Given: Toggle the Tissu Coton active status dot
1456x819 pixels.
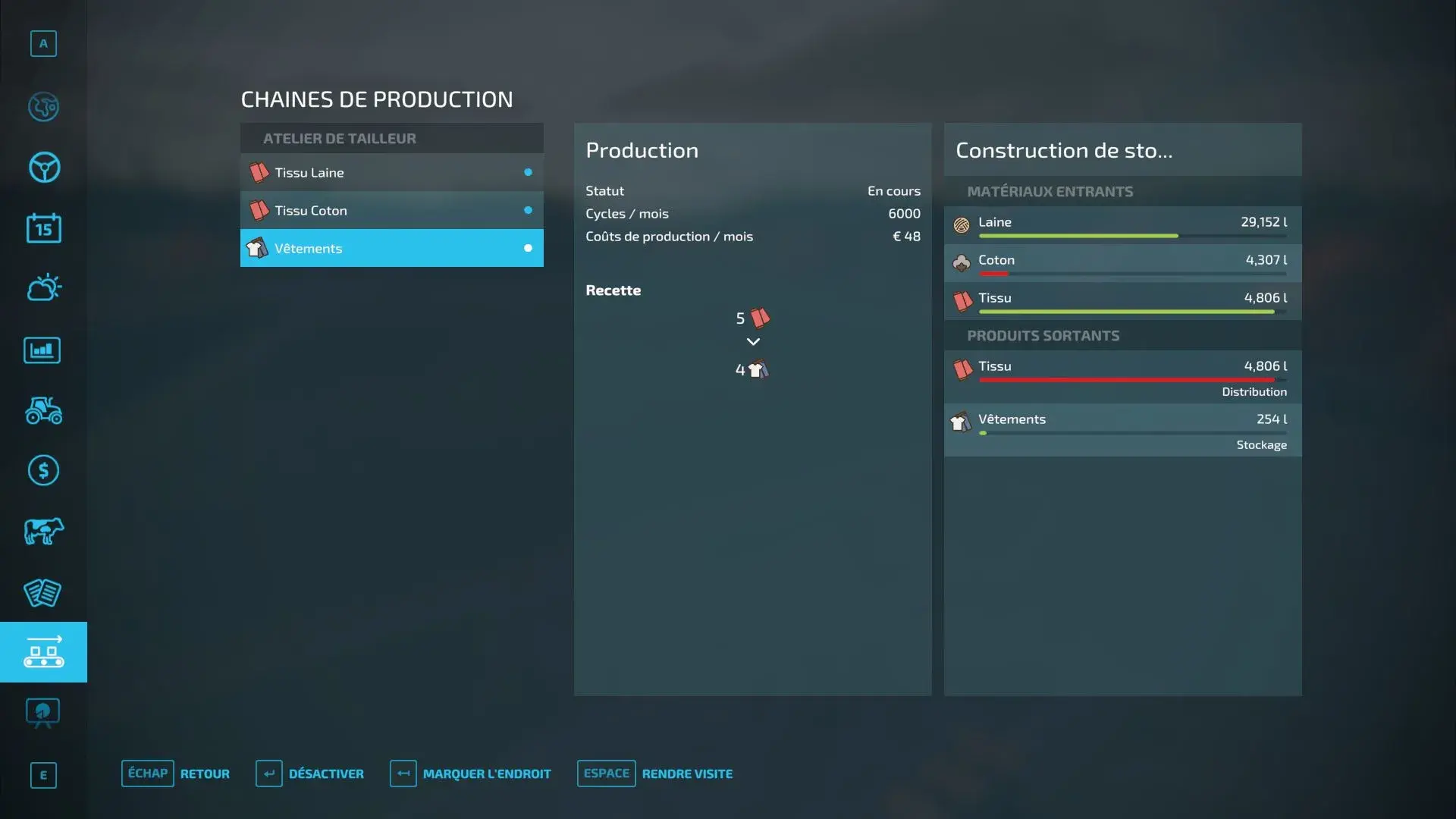Looking at the screenshot, I should coord(528,210).
